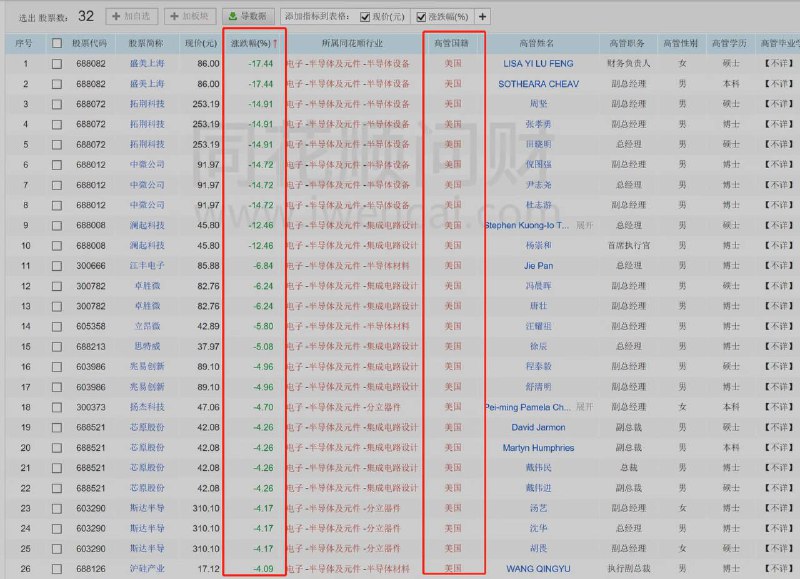
Task: Open executive Jie Pan's profile link
Action: click(x=540, y=265)
